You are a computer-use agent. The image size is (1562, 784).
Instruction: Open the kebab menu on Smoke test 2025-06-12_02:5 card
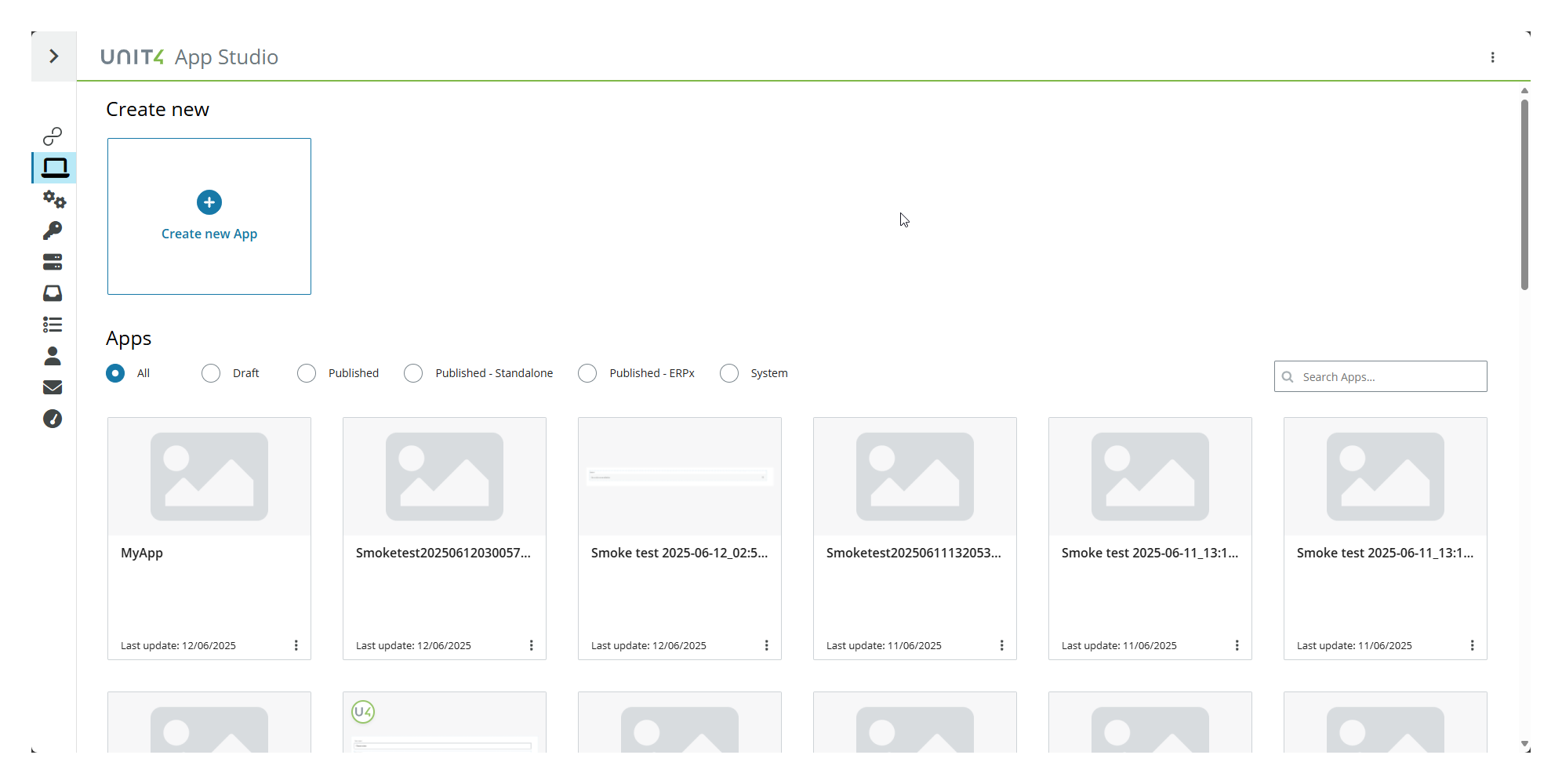click(x=767, y=644)
